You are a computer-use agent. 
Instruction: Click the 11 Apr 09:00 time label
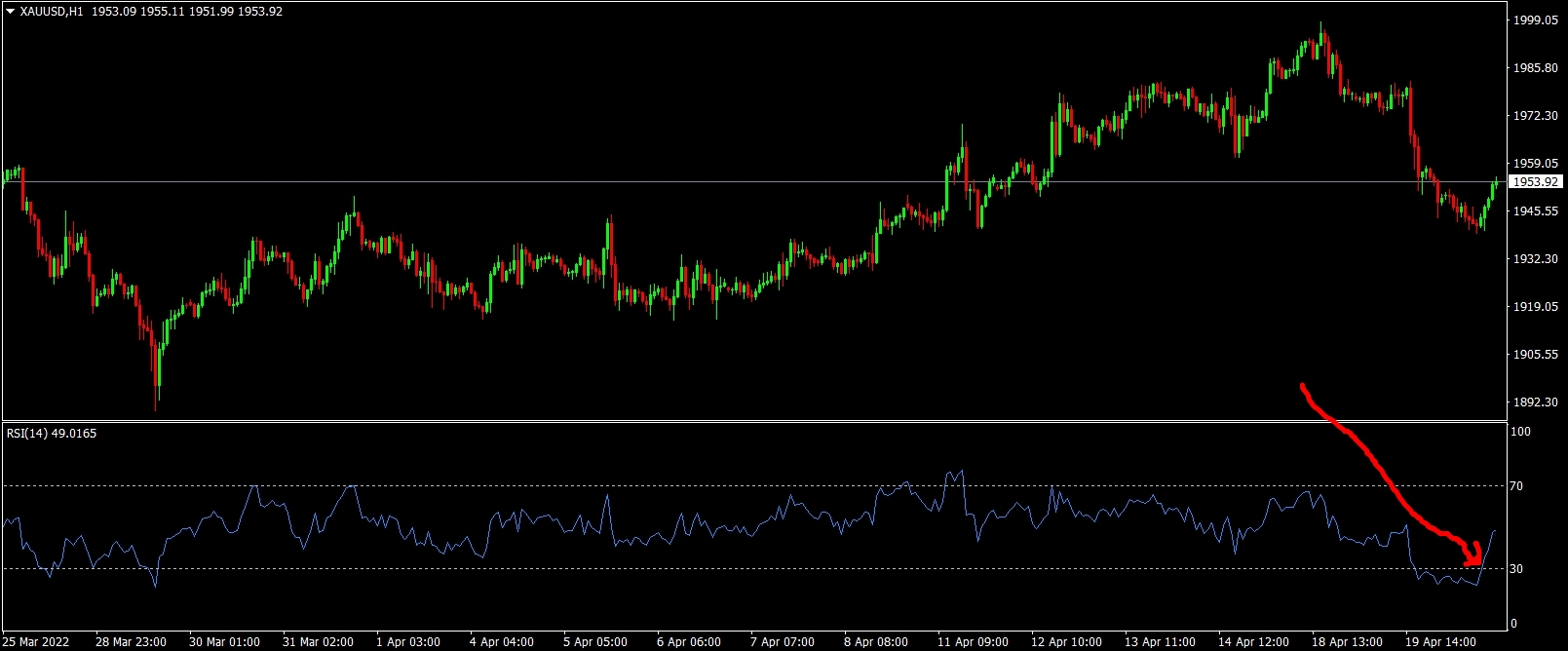[973, 642]
